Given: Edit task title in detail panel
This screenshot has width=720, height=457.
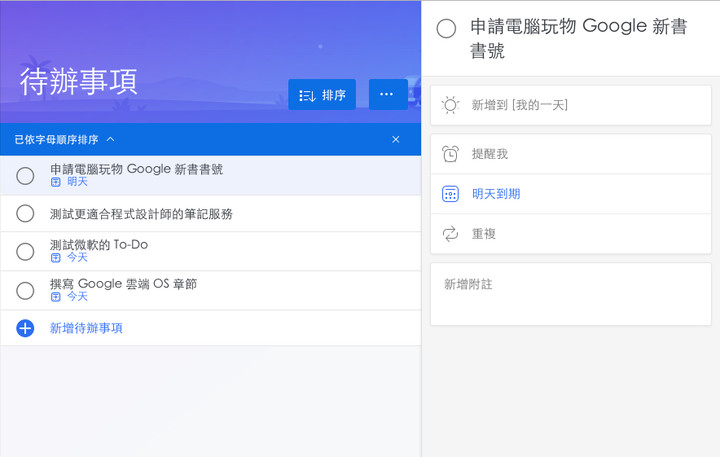Looking at the screenshot, I should coord(579,38).
